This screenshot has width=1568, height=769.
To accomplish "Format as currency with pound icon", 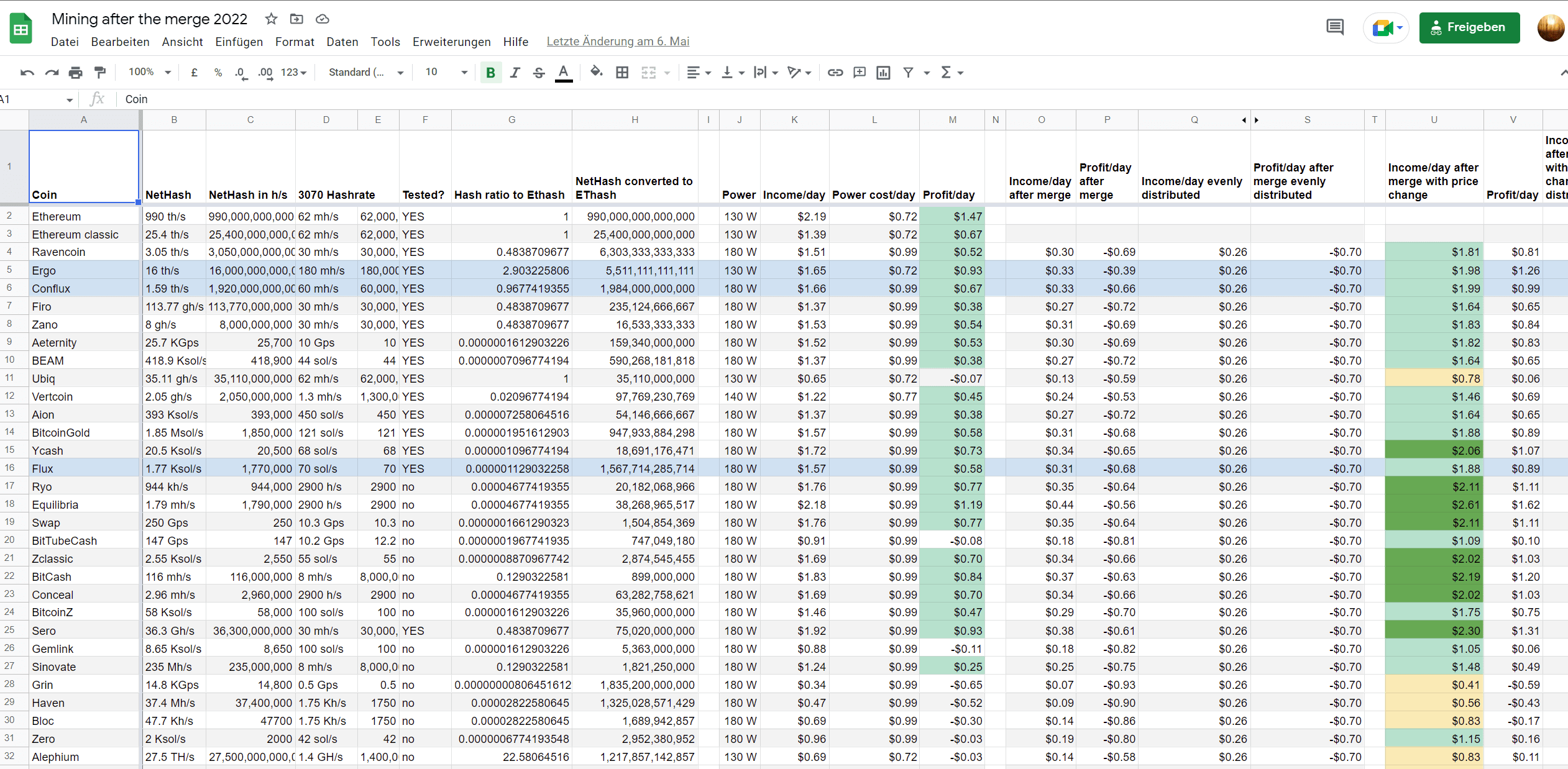I will [x=194, y=73].
